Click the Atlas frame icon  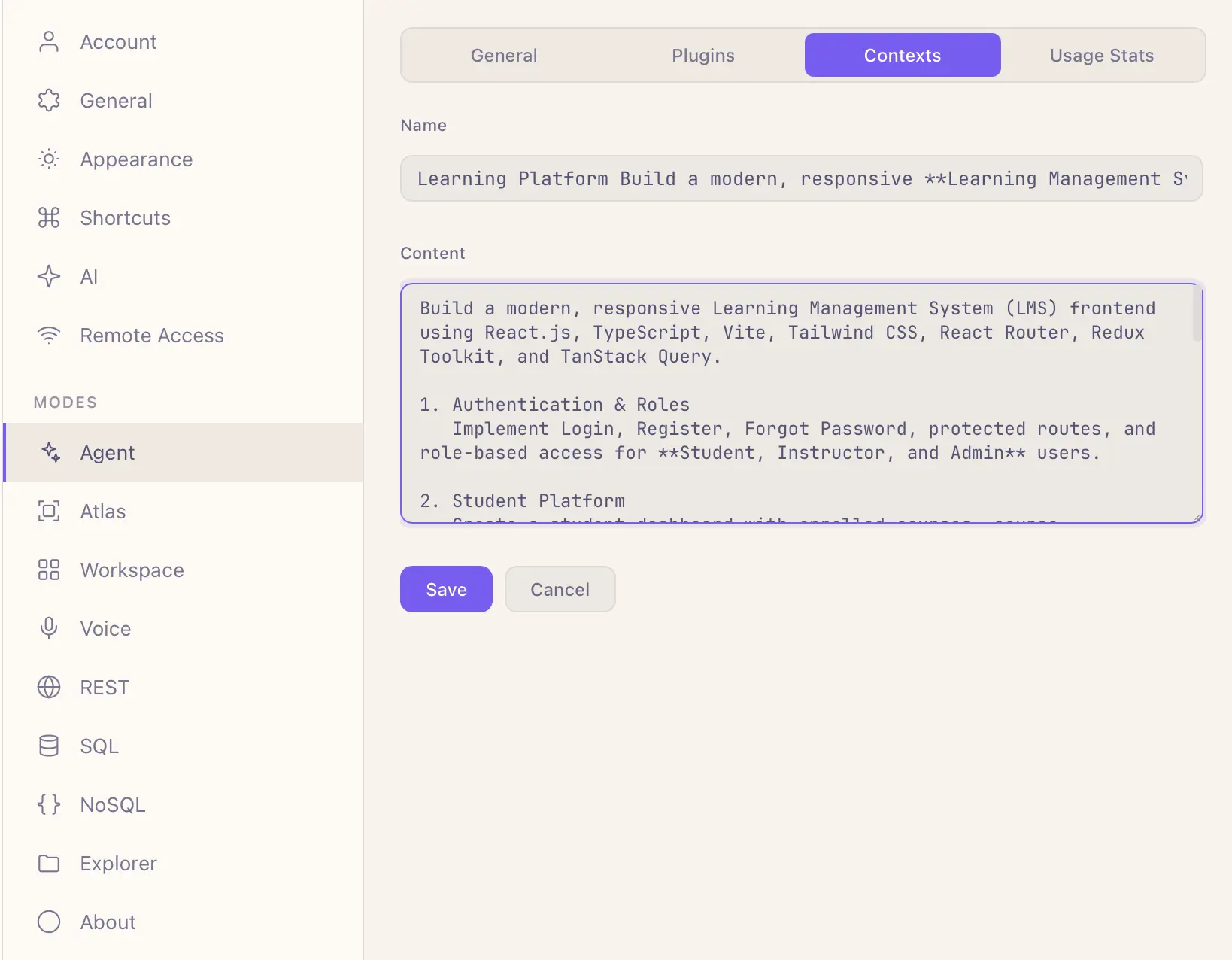pyautogui.click(x=49, y=512)
